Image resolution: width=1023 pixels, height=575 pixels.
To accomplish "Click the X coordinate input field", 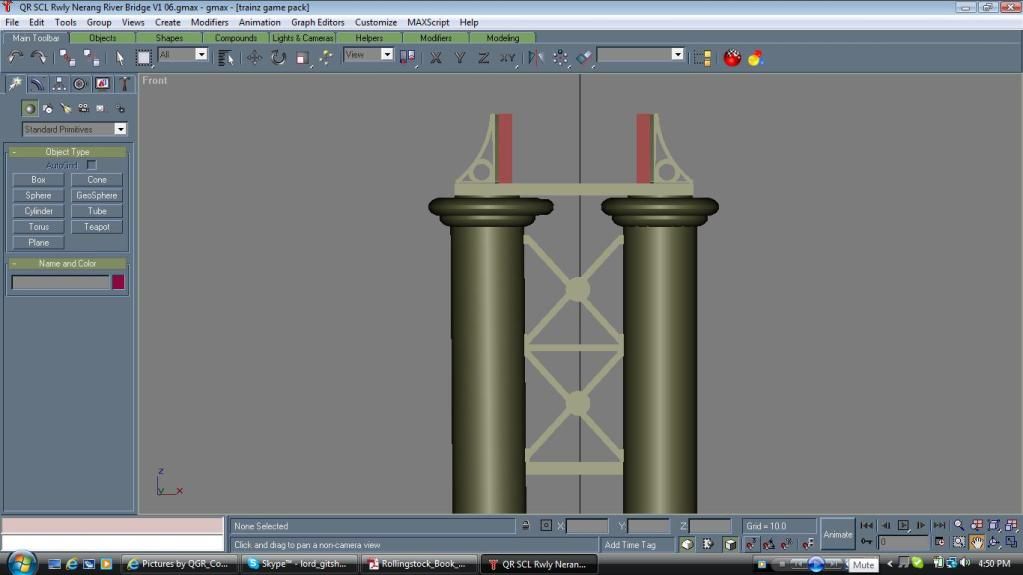I will click(587, 525).
